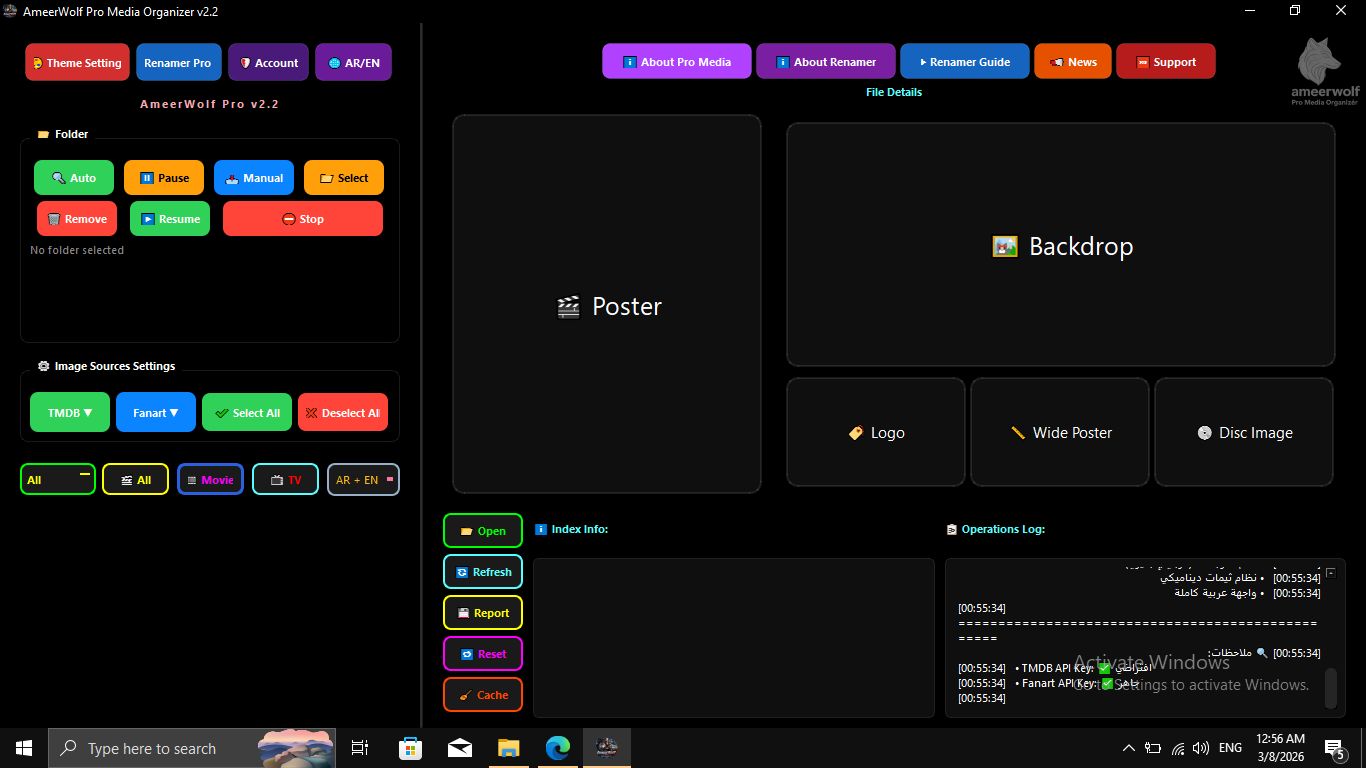Stop the running operation

[303, 219]
